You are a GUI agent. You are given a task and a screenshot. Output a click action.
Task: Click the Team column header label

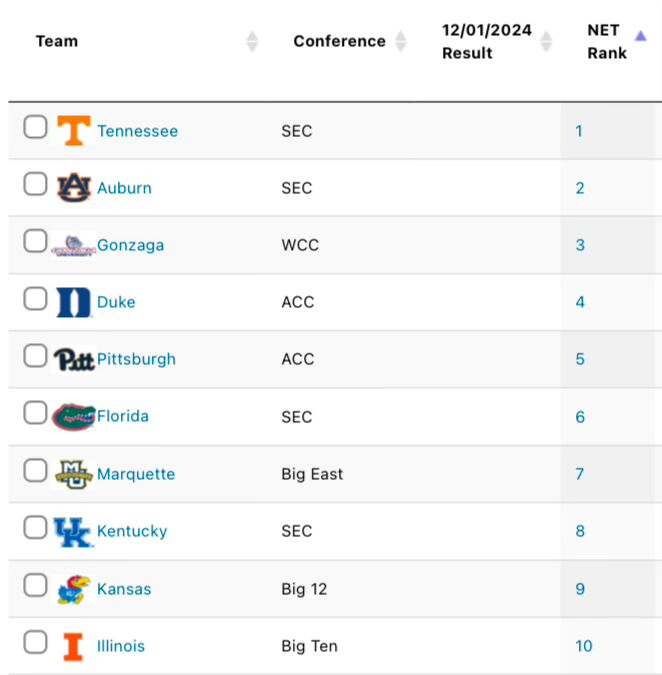(57, 41)
